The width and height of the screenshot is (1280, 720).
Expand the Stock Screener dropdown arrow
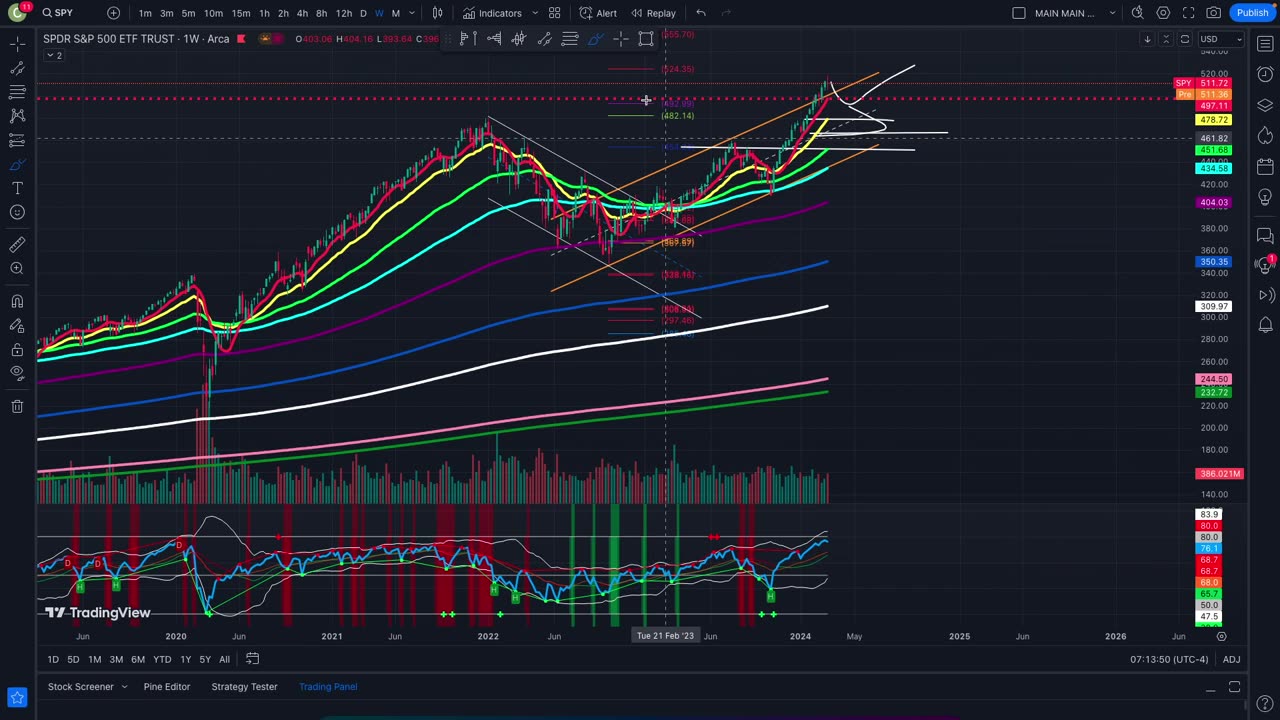point(124,687)
